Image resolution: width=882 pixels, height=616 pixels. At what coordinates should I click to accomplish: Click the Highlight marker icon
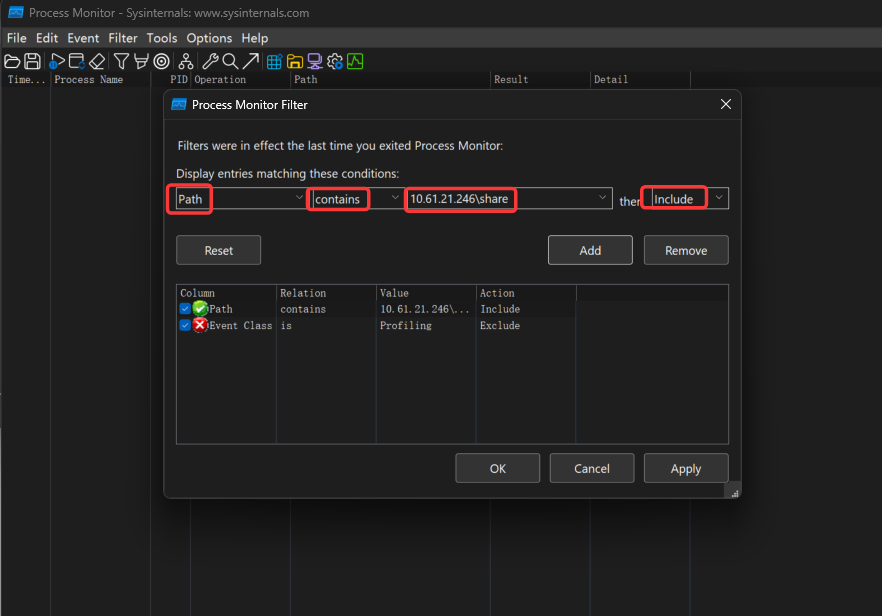[141, 62]
